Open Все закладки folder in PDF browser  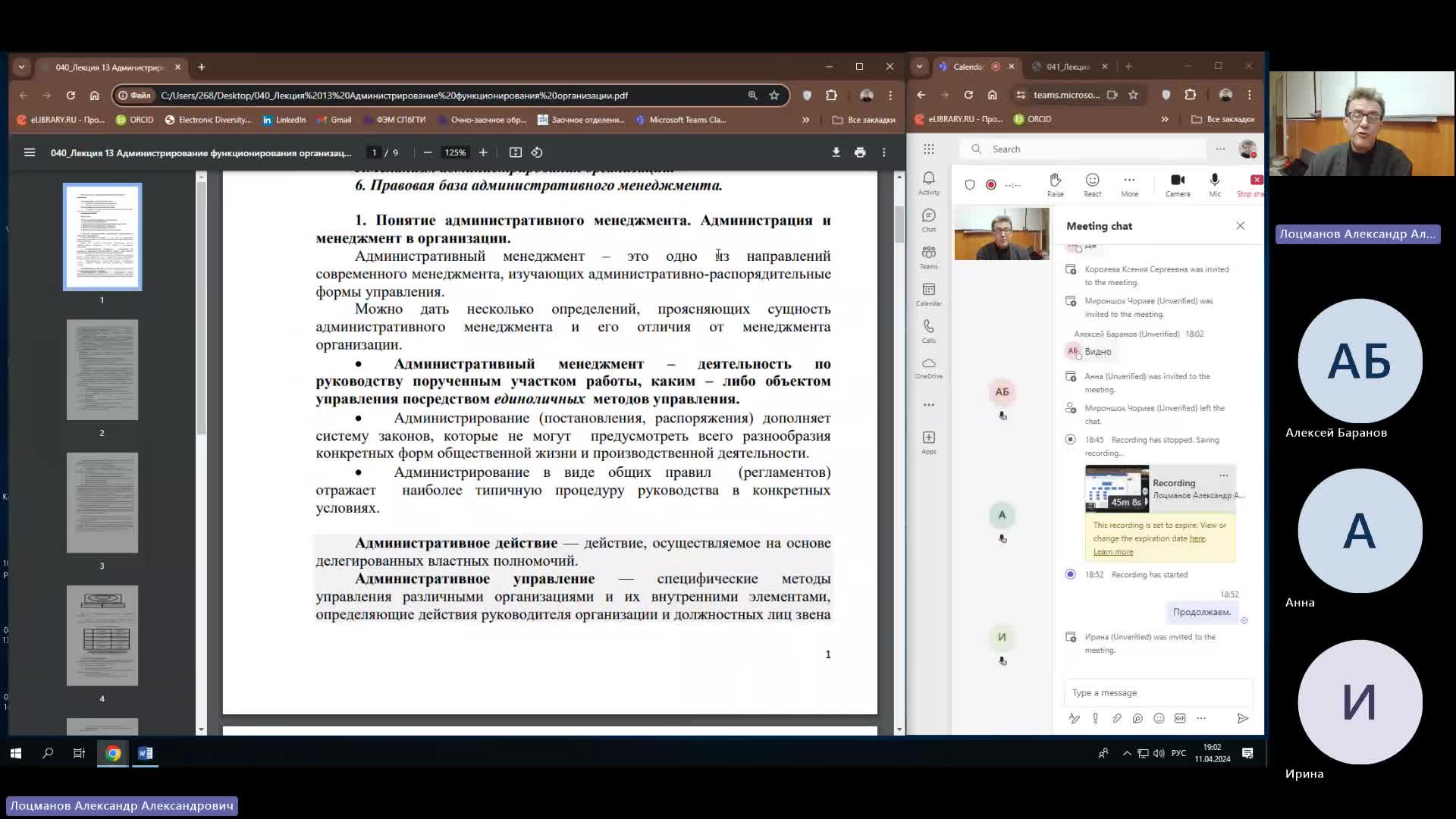(864, 120)
